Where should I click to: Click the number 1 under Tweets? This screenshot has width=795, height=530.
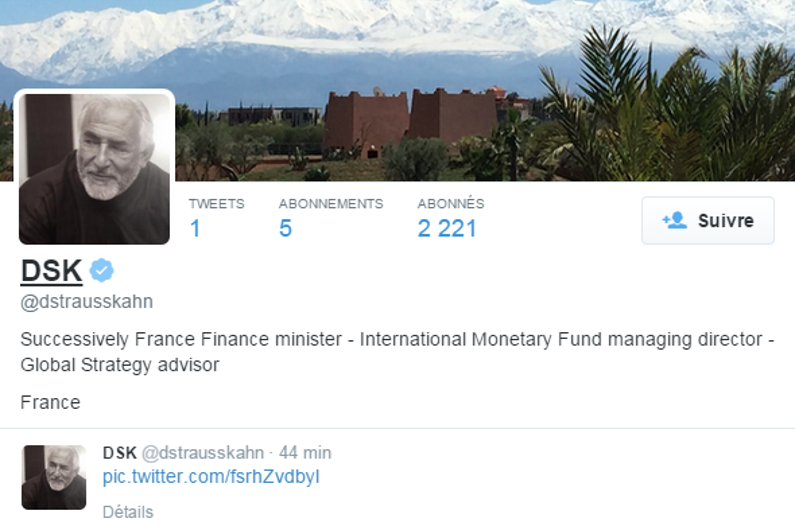[x=195, y=228]
